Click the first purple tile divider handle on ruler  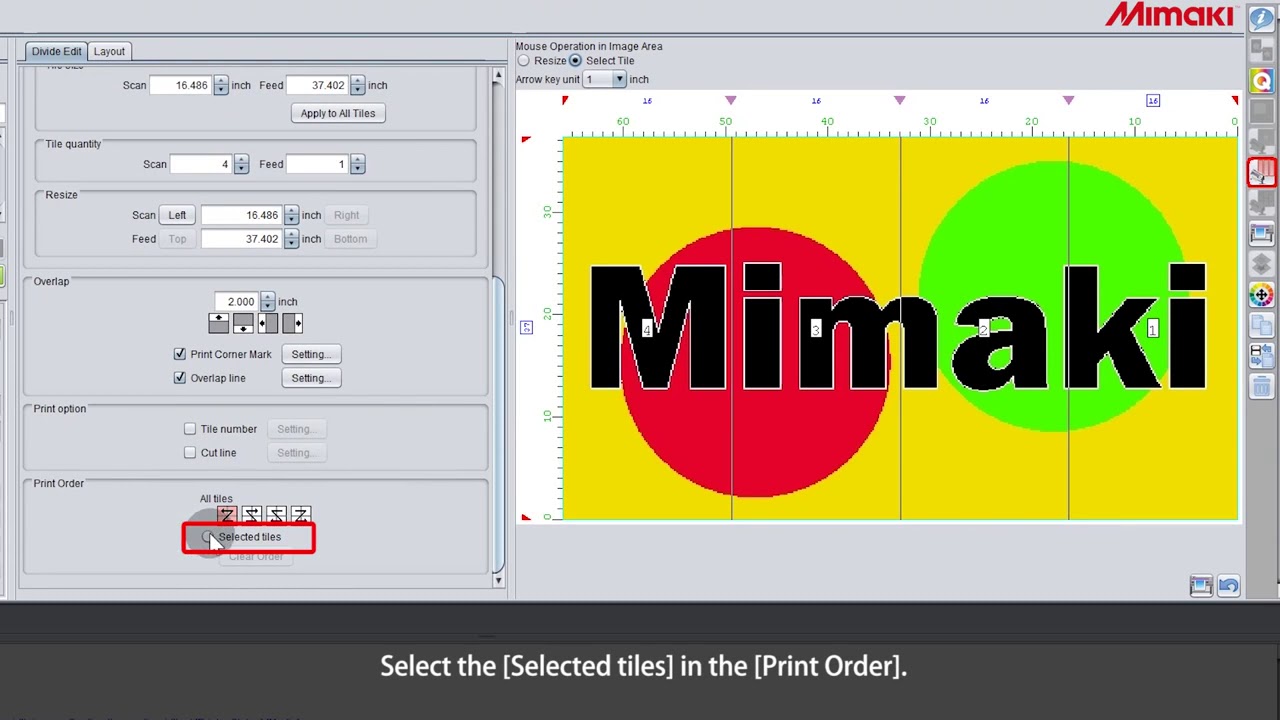pos(731,100)
